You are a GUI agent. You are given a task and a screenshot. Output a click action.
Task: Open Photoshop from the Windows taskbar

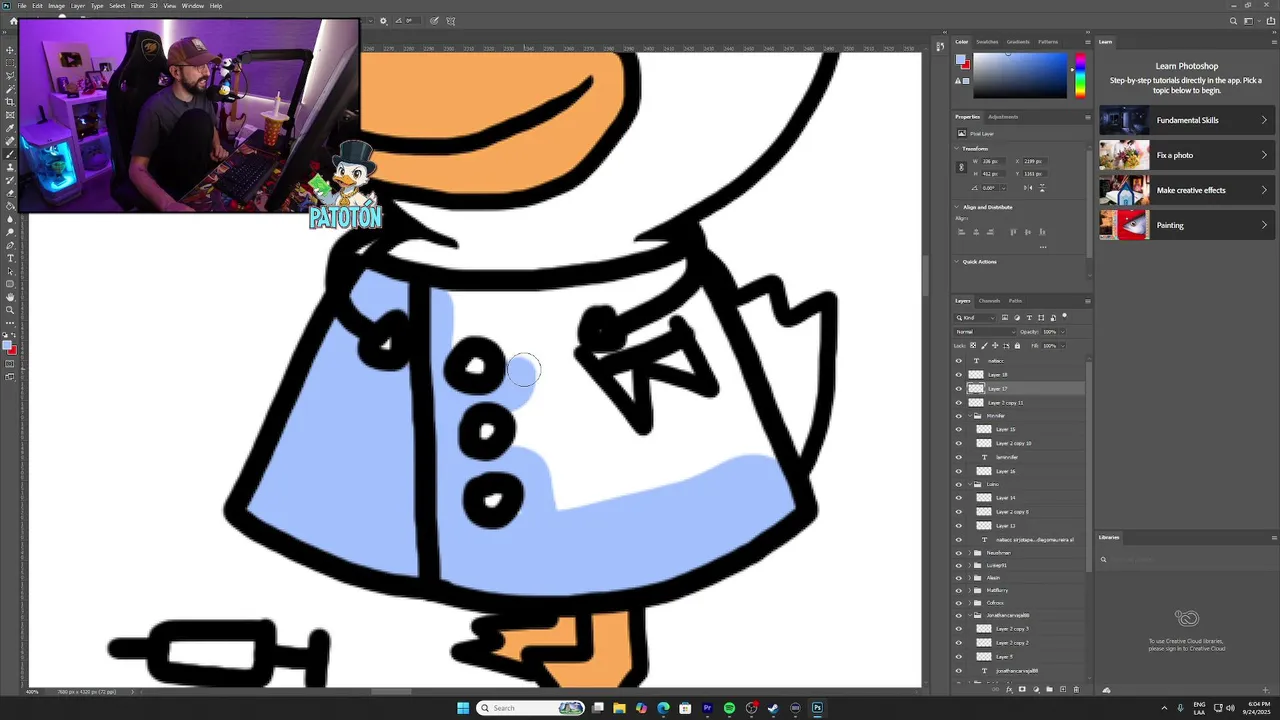(817, 708)
